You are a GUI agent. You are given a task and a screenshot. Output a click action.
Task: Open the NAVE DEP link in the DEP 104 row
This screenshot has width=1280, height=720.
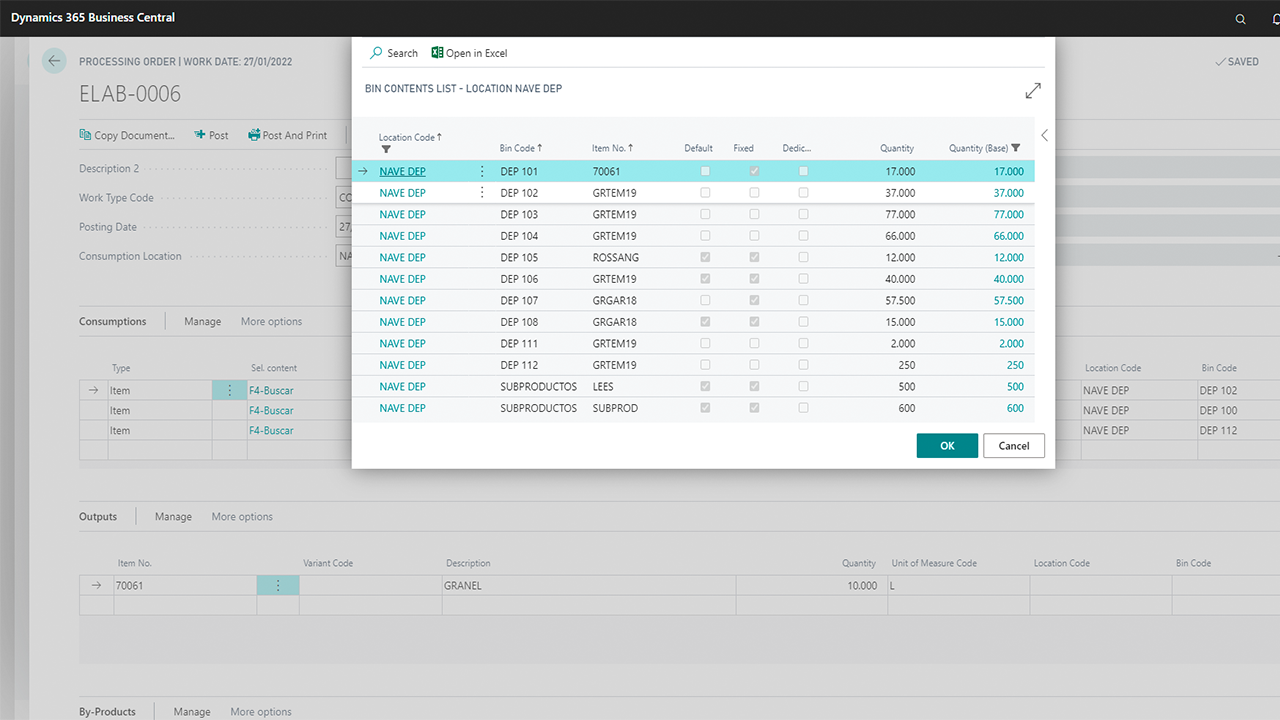(x=402, y=236)
